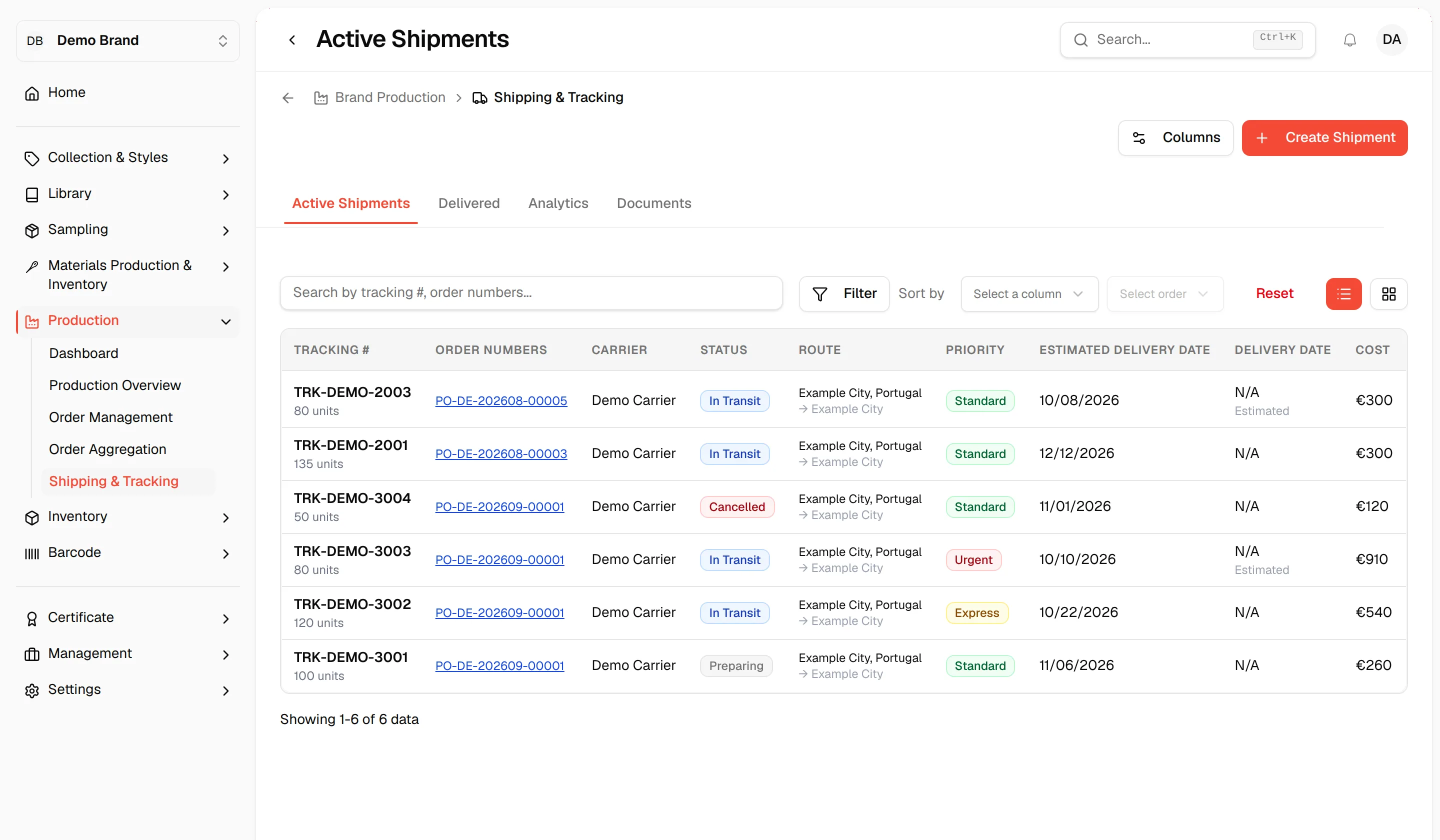Open the Documents tab

[x=653, y=203]
